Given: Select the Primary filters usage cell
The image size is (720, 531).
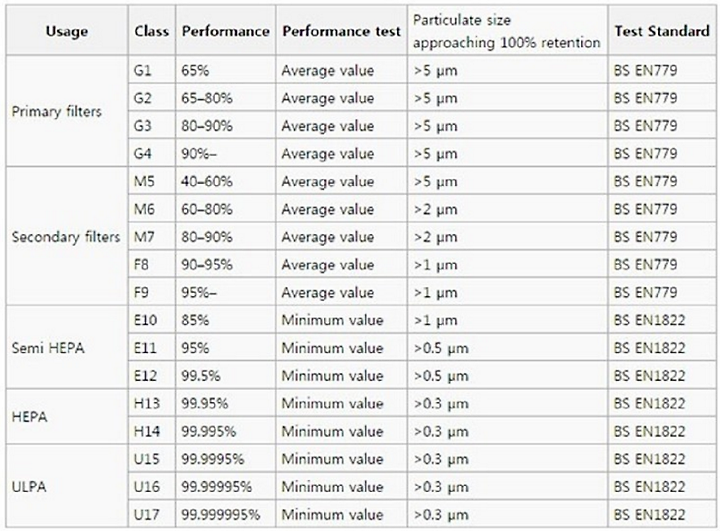Looking at the screenshot, I should pyautogui.click(x=67, y=111).
